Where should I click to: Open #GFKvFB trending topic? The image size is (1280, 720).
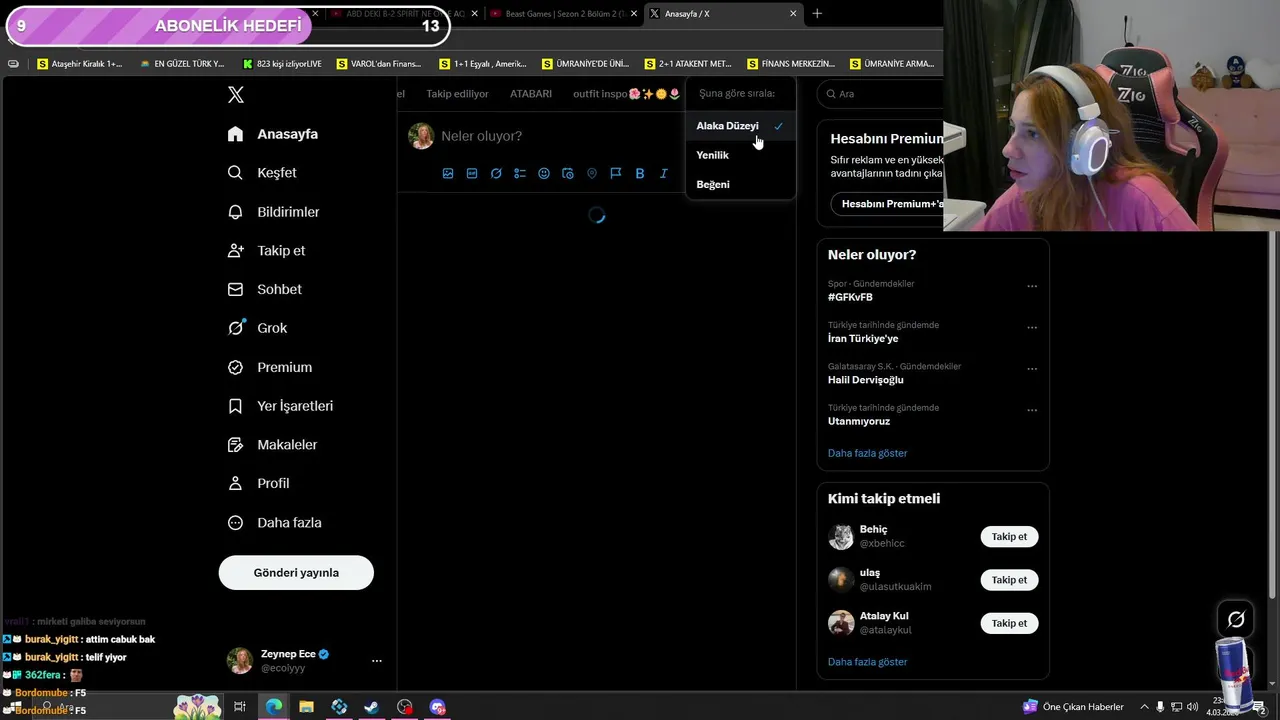pos(850,297)
